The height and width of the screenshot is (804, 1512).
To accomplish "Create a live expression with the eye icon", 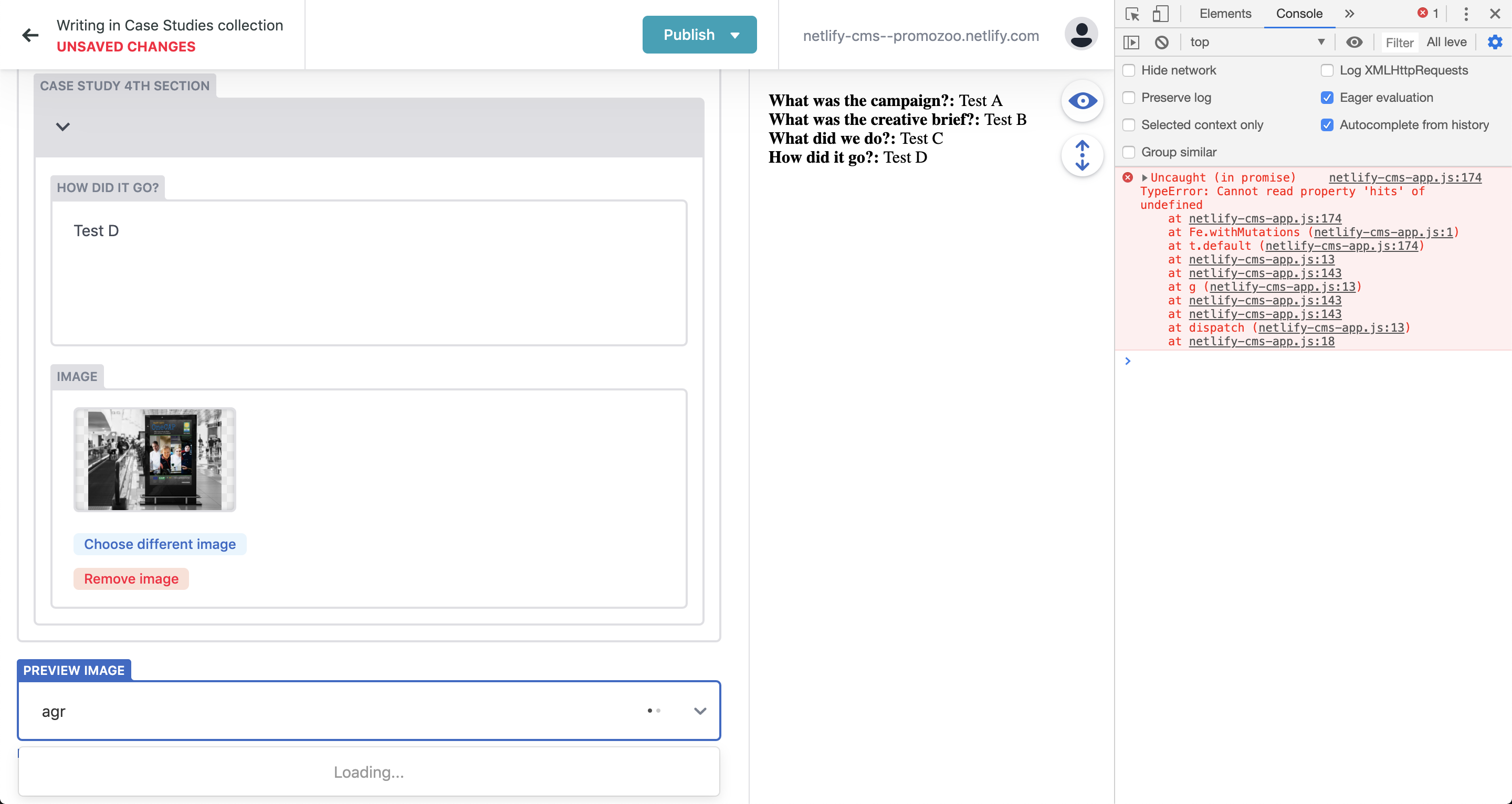I will click(x=1354, y=41).
